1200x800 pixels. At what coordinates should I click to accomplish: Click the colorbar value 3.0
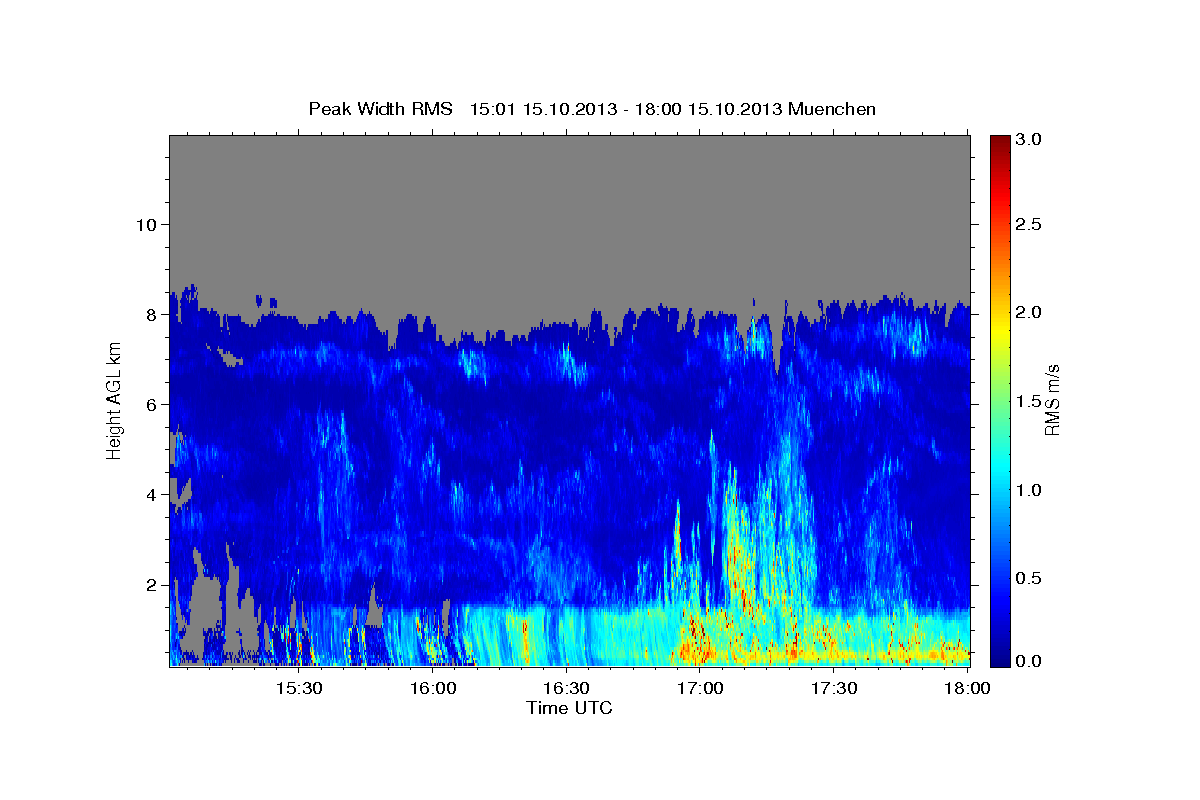coord(1028,139)
